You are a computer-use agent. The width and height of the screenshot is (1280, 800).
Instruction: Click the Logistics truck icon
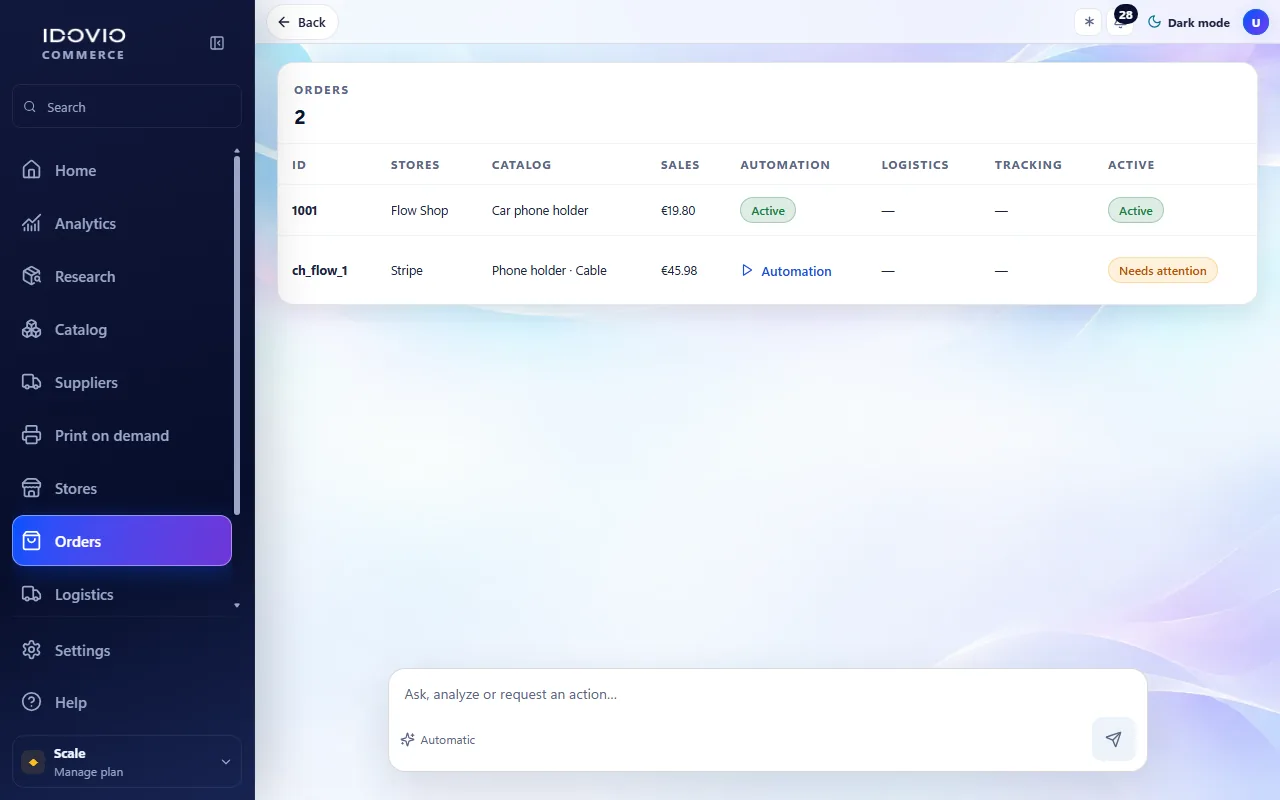tap(32, 594)
